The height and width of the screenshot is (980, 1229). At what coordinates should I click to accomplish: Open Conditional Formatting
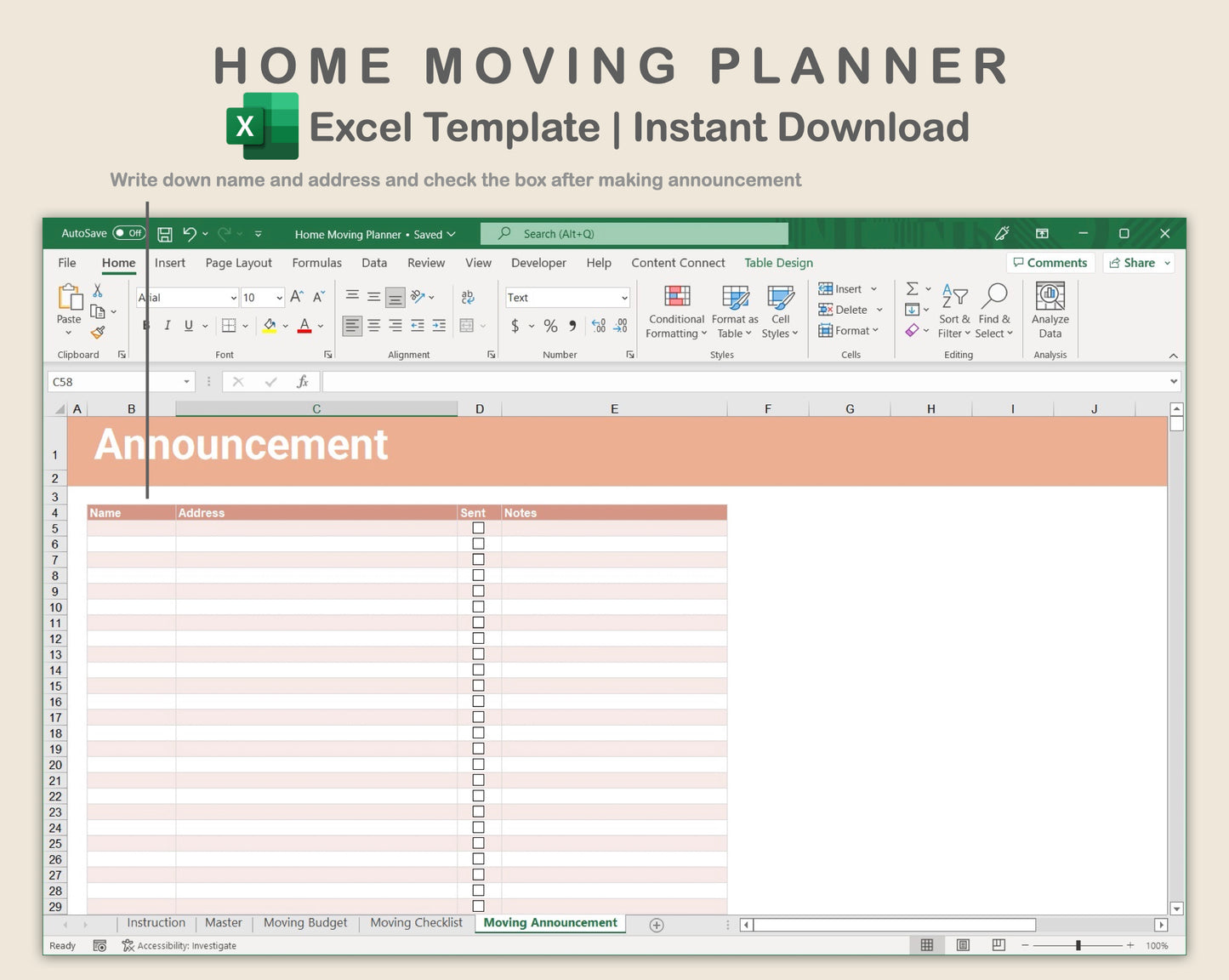(675, 311)
